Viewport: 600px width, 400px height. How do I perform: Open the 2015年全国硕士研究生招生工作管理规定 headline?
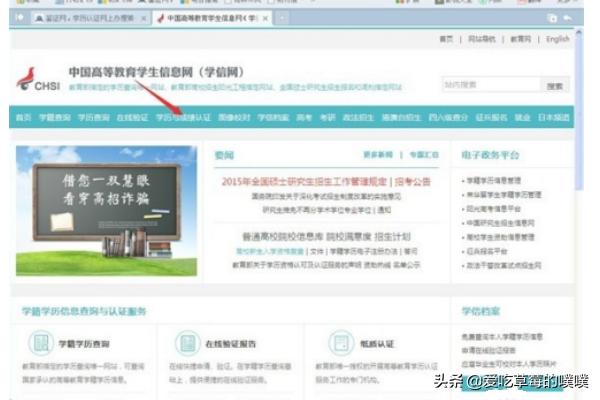point(304,181)
